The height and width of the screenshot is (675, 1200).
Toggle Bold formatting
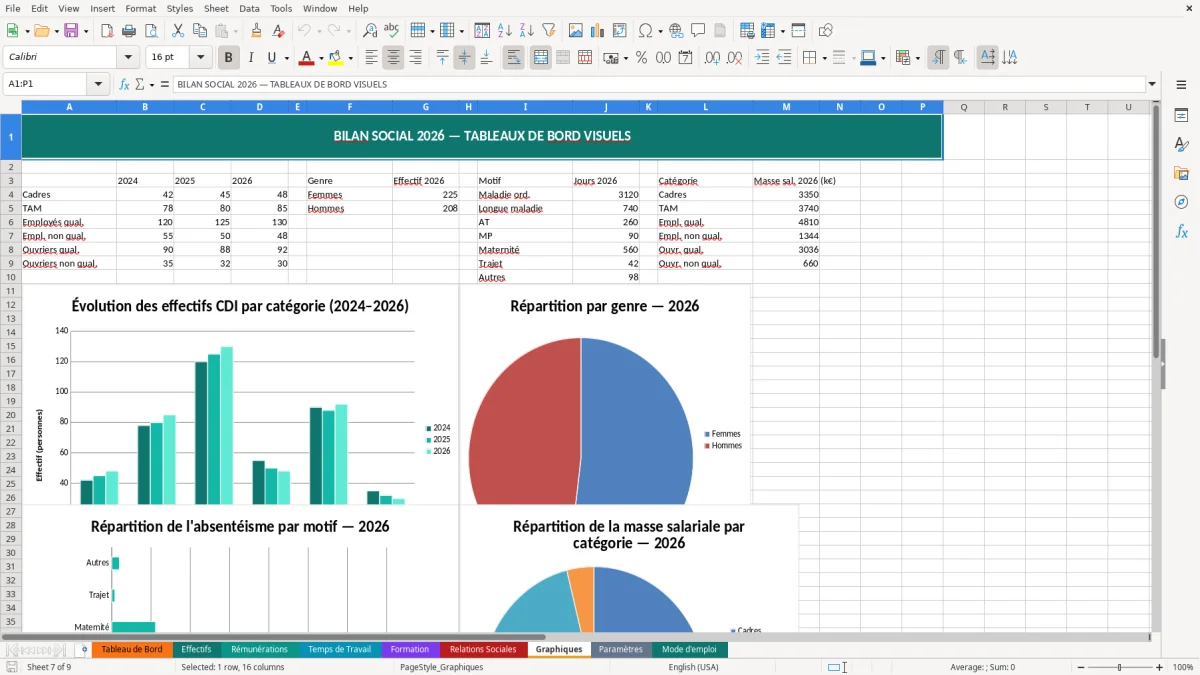pos(229,58)
